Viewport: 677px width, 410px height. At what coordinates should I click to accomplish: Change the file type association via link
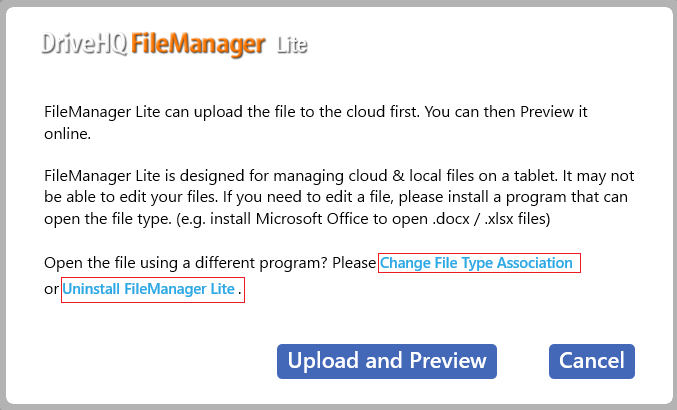pyautogui.click(x=477, y=263)
